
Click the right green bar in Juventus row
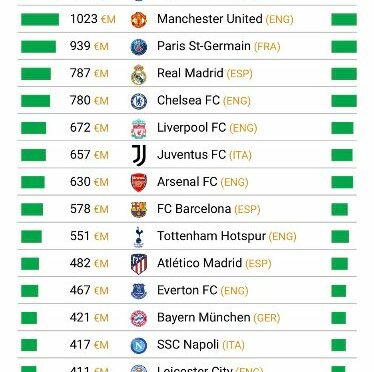(342, 155)
